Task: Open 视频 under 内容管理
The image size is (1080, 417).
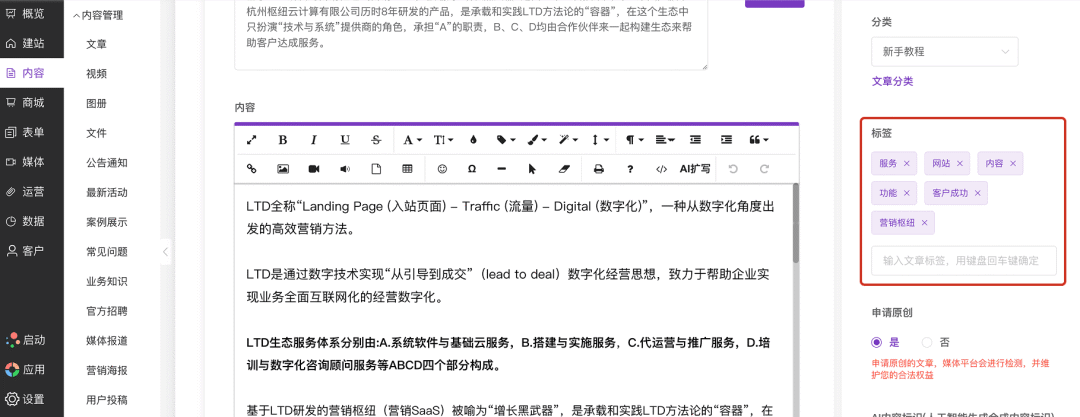Action: [96, 74]
